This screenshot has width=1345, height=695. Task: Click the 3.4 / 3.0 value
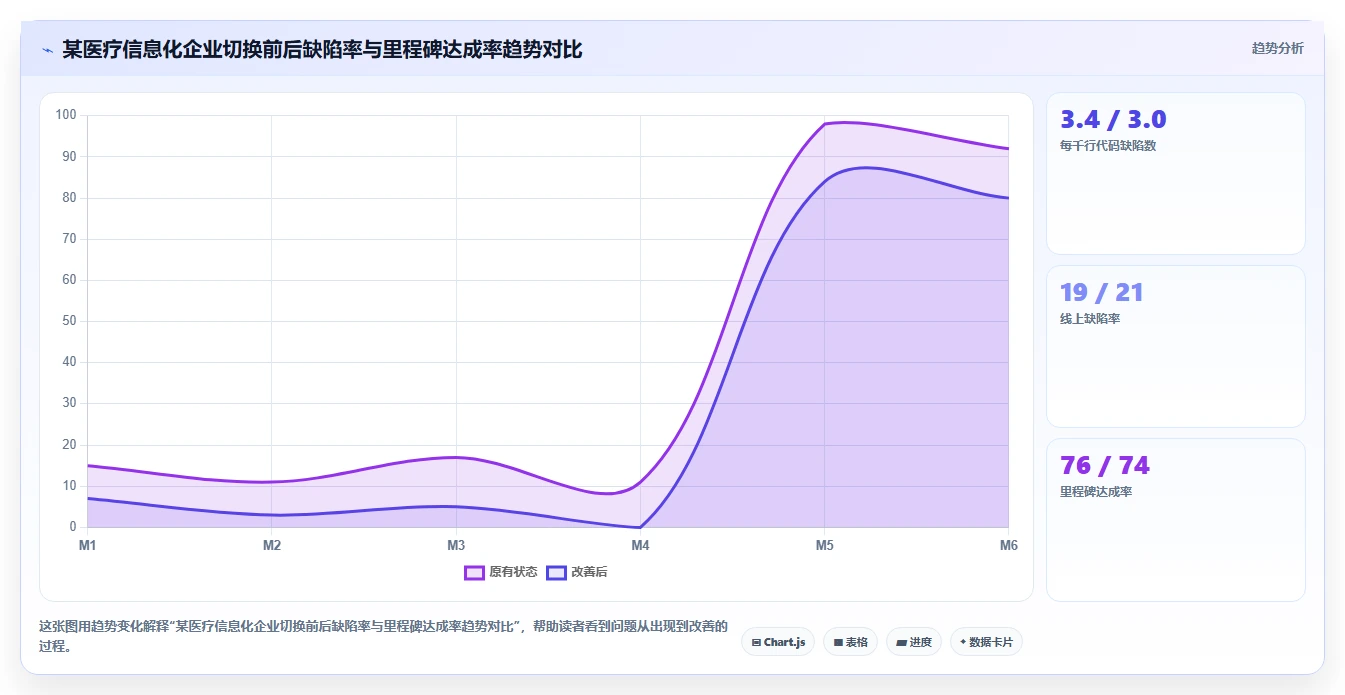1113,120
